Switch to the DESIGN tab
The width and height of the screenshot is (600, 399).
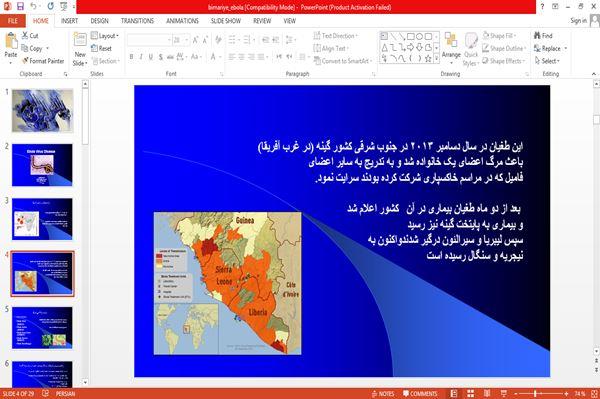[99, 21]
